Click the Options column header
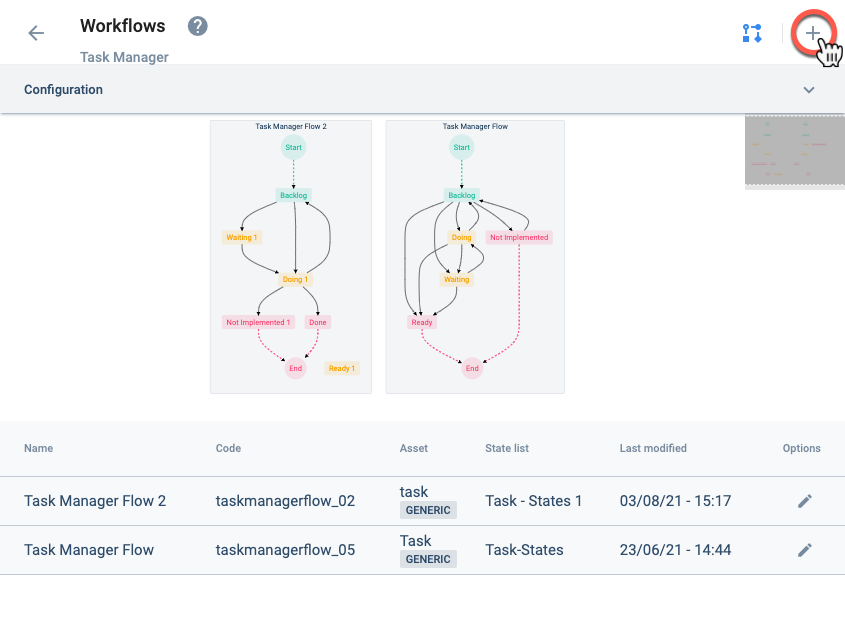The height and width of the screenshot is (624, 845). pyautogui.click(x=801, y=448)
